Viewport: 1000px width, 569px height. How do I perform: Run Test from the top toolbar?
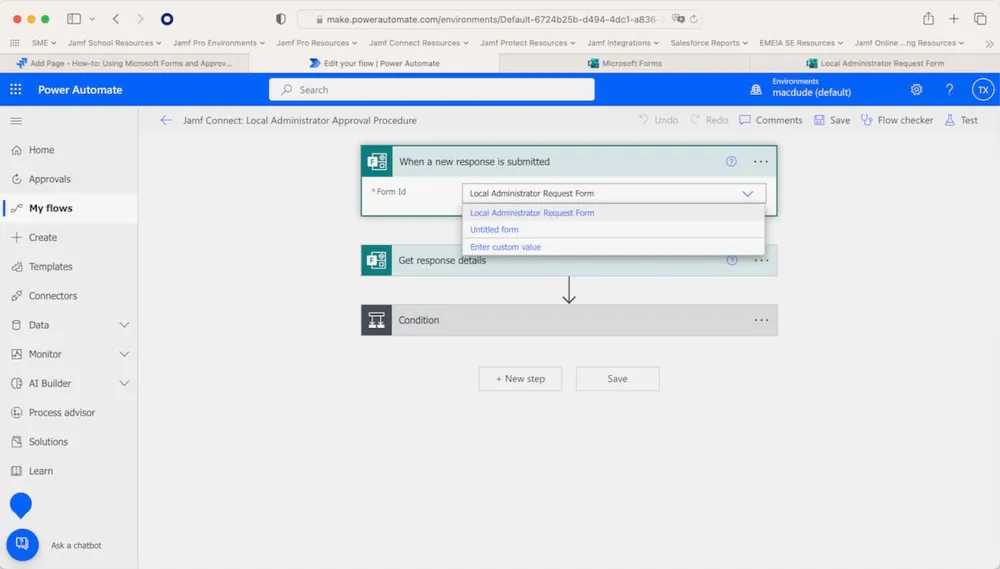(x=961, y=120)
